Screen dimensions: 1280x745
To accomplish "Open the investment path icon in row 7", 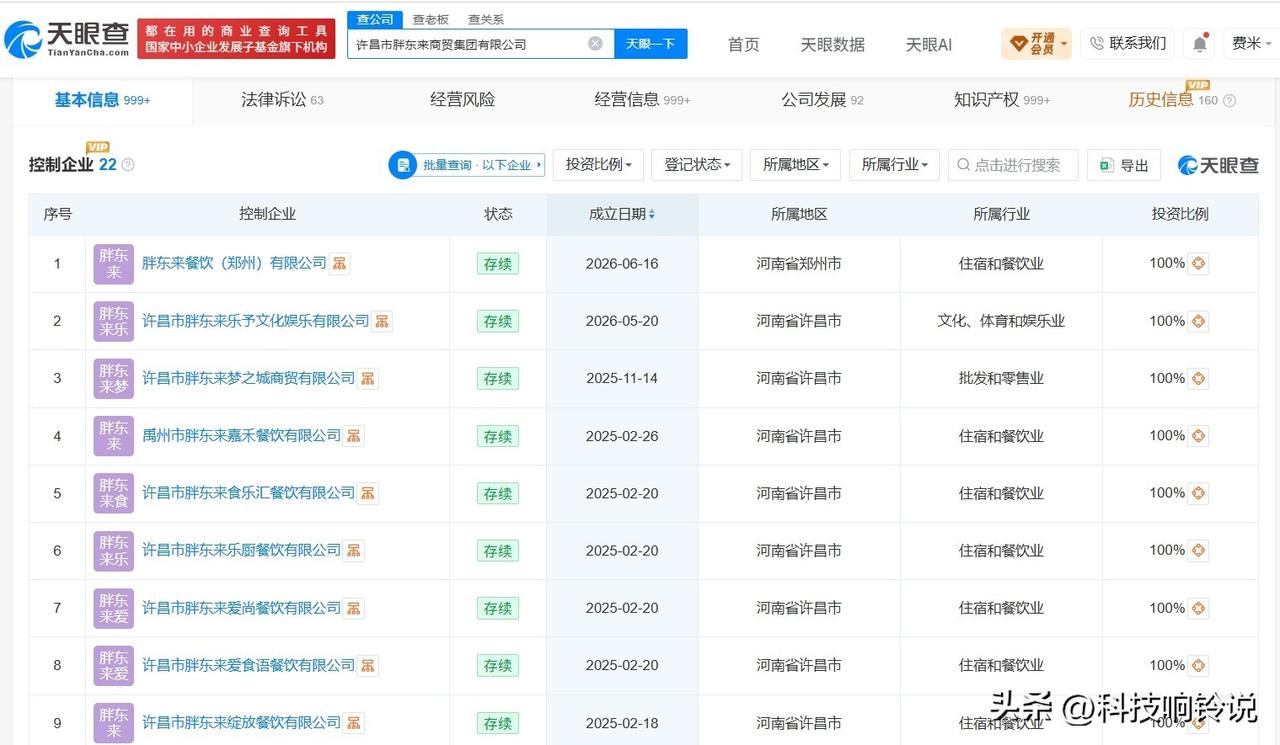I will 1198,608.
